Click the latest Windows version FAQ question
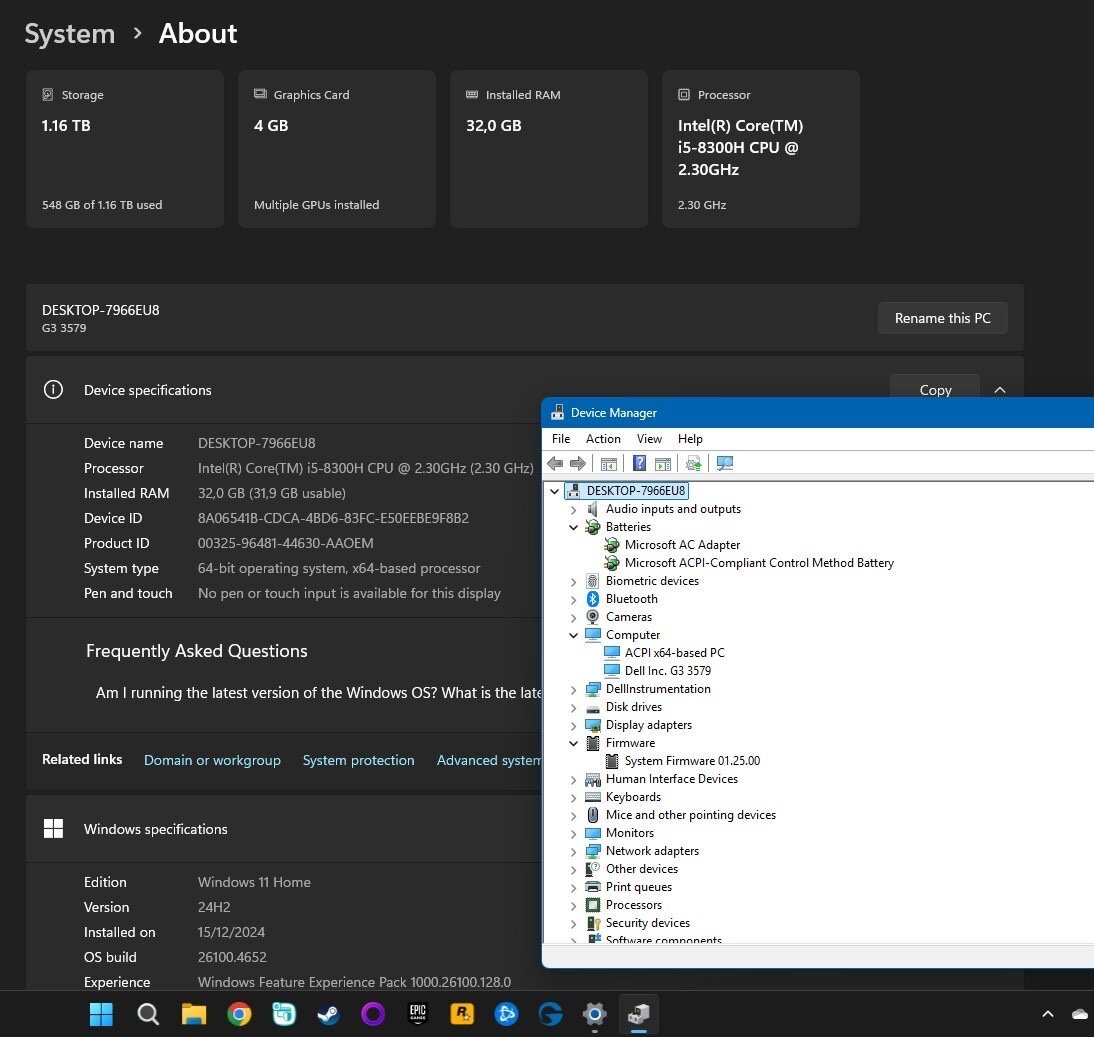Screen dimensions: 1094x1037 click(x=318, y=693)
